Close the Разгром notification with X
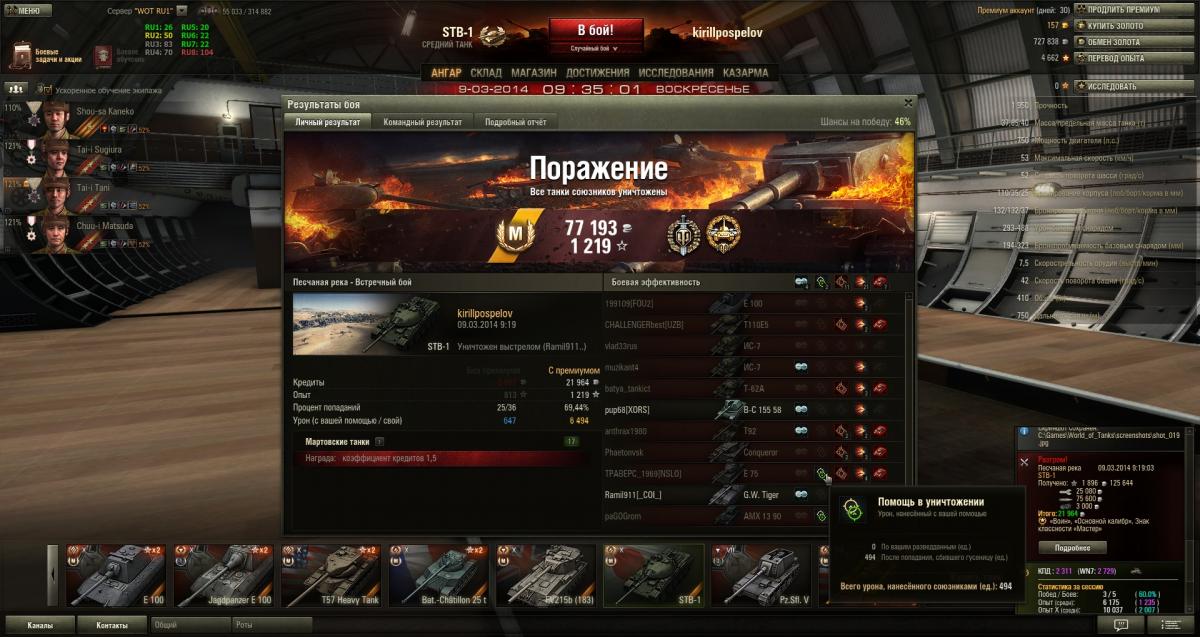 [1023, 462]
